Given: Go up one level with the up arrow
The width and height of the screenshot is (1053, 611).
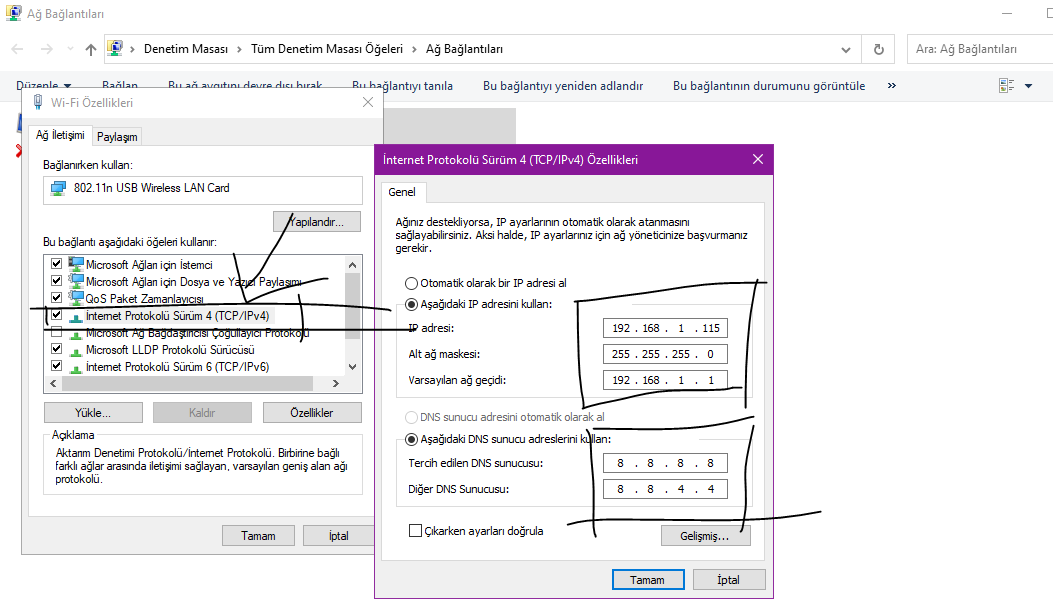Looking at the screenshot, I should click(x=91, y=49).
